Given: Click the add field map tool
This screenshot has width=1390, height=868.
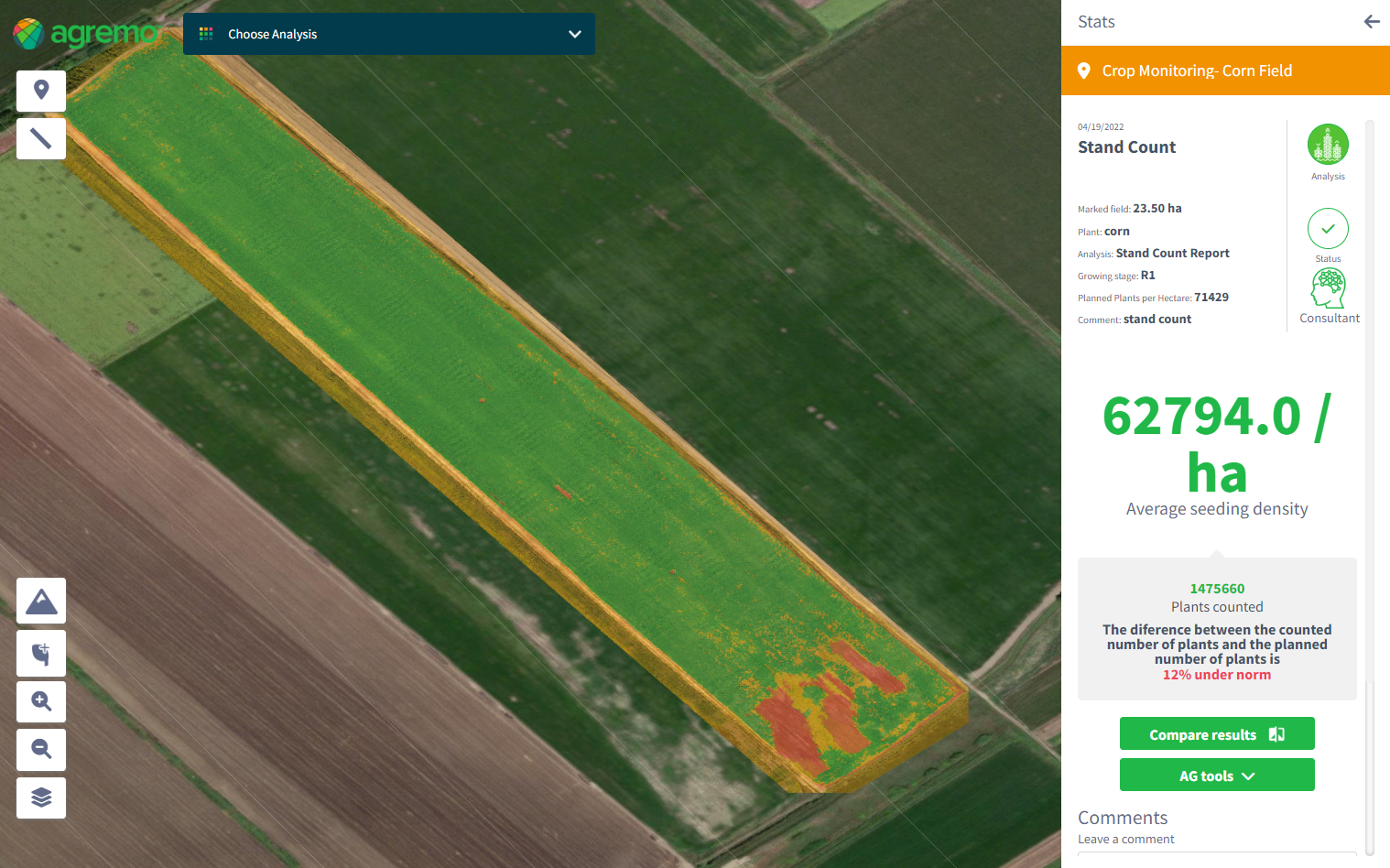Looking at the screenshot, I should pos(41,654).
